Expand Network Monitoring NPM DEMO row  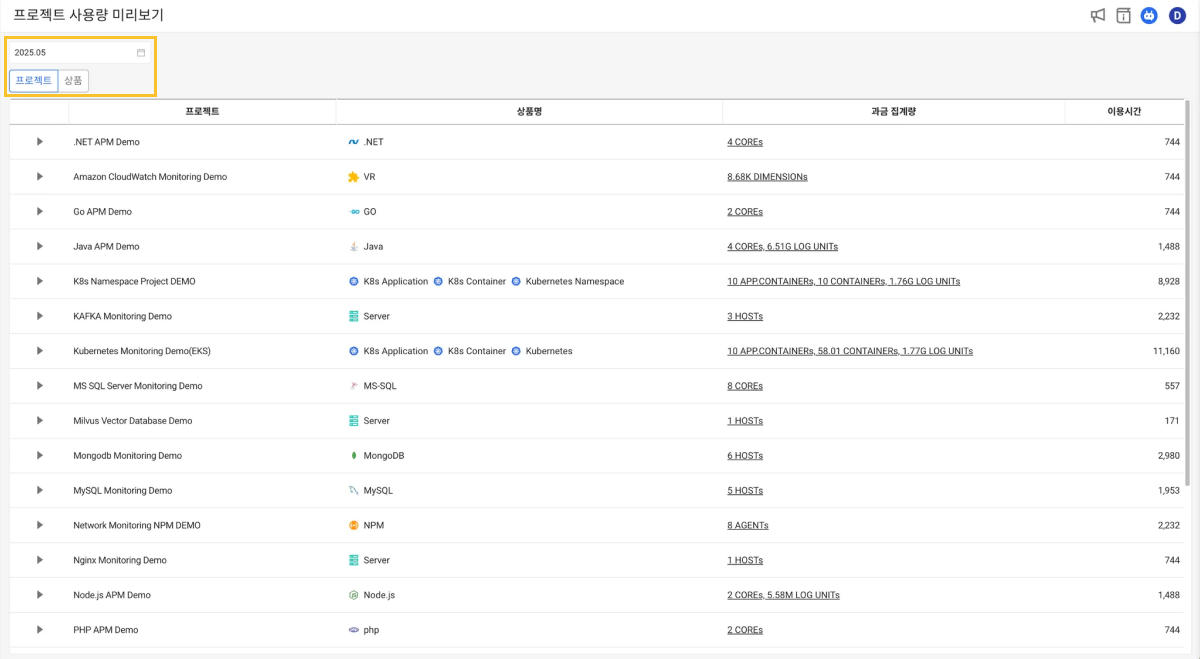click(x=40, y=525)
